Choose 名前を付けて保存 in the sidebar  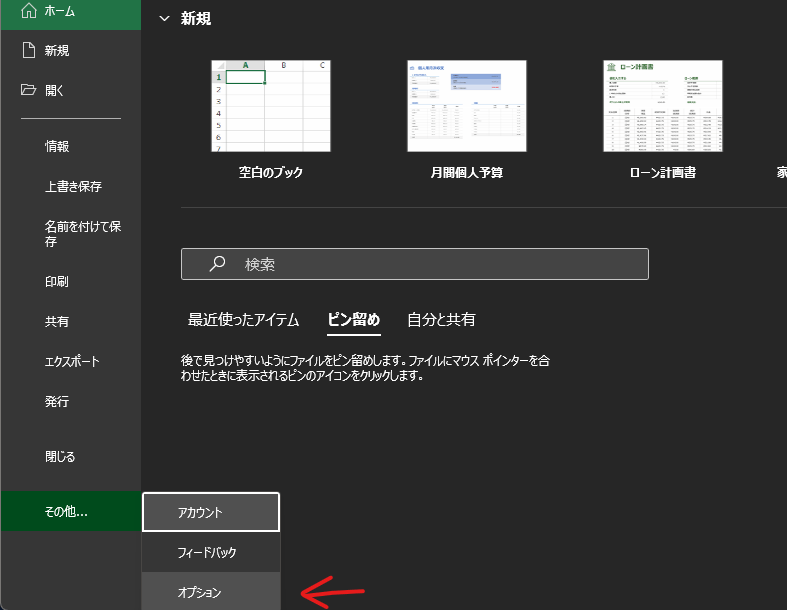[71, 234]
